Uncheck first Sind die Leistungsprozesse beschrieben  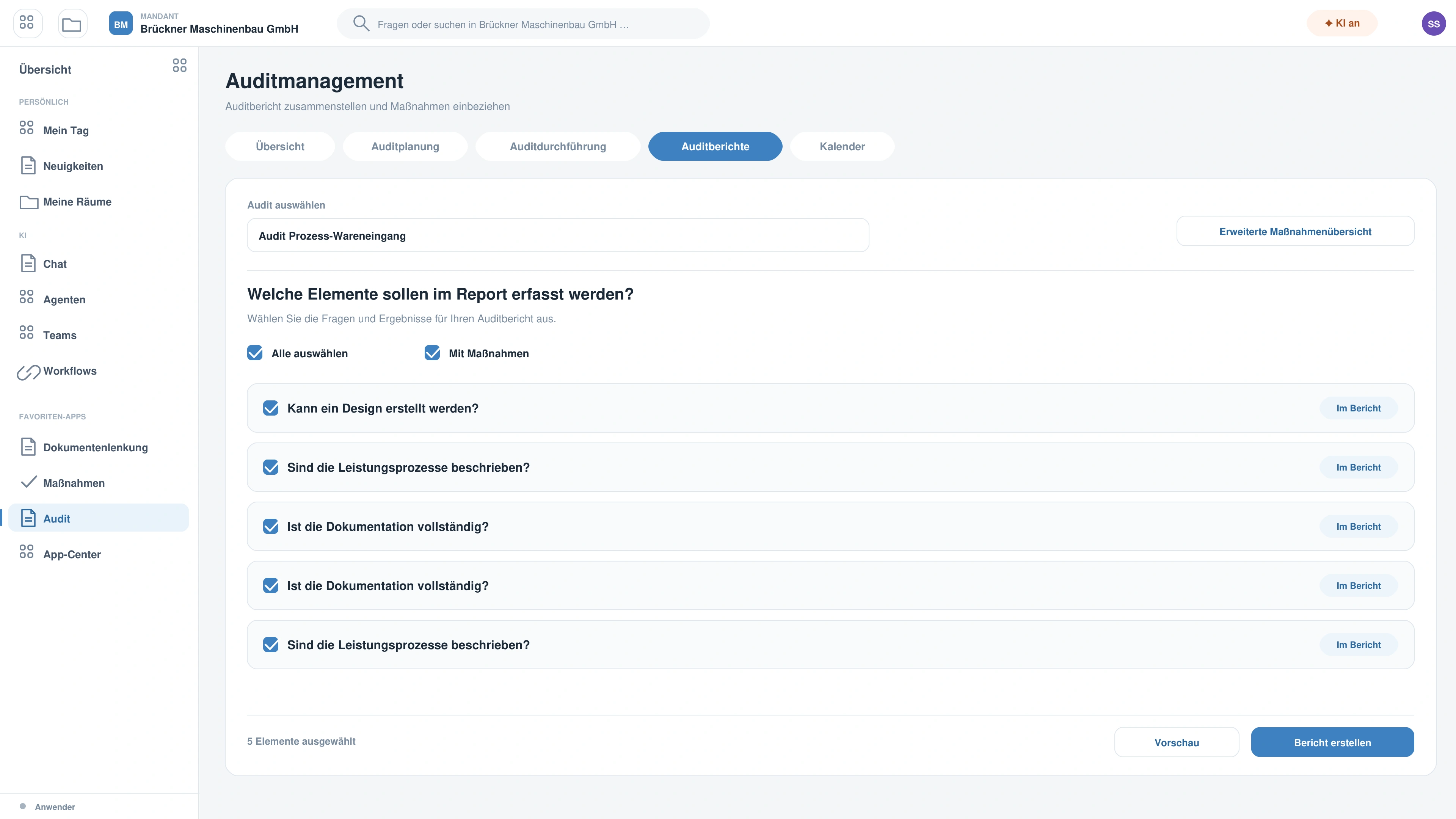[x=271, y=468]
